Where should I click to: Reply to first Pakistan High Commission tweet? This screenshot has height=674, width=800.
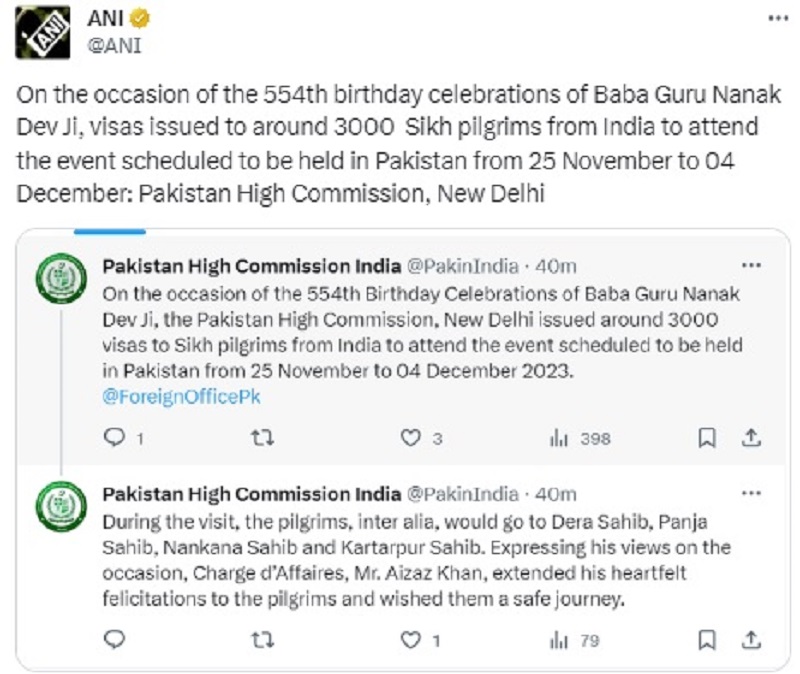click(x=114, y=438)
